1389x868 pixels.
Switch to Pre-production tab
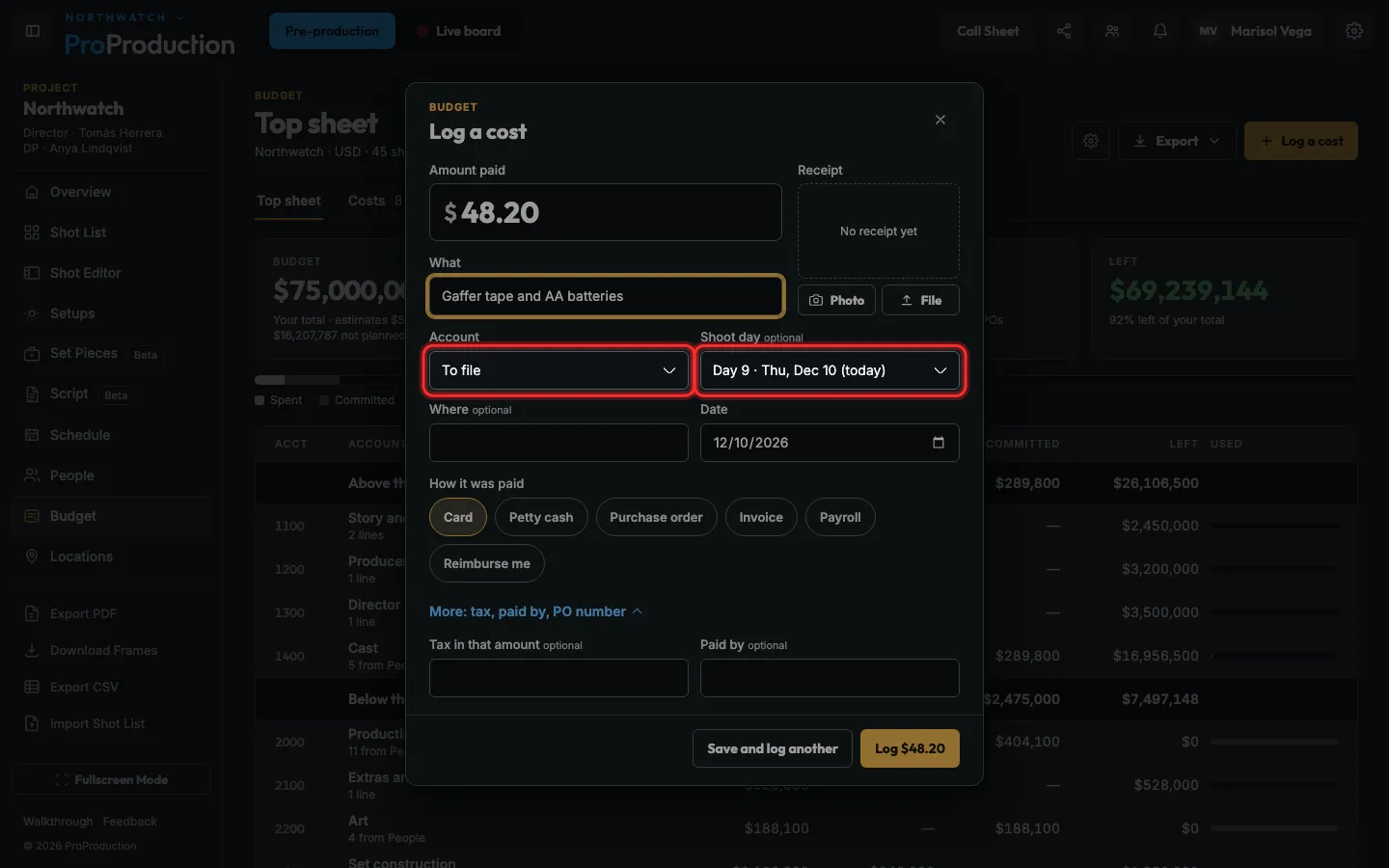[x=332, y=31]
